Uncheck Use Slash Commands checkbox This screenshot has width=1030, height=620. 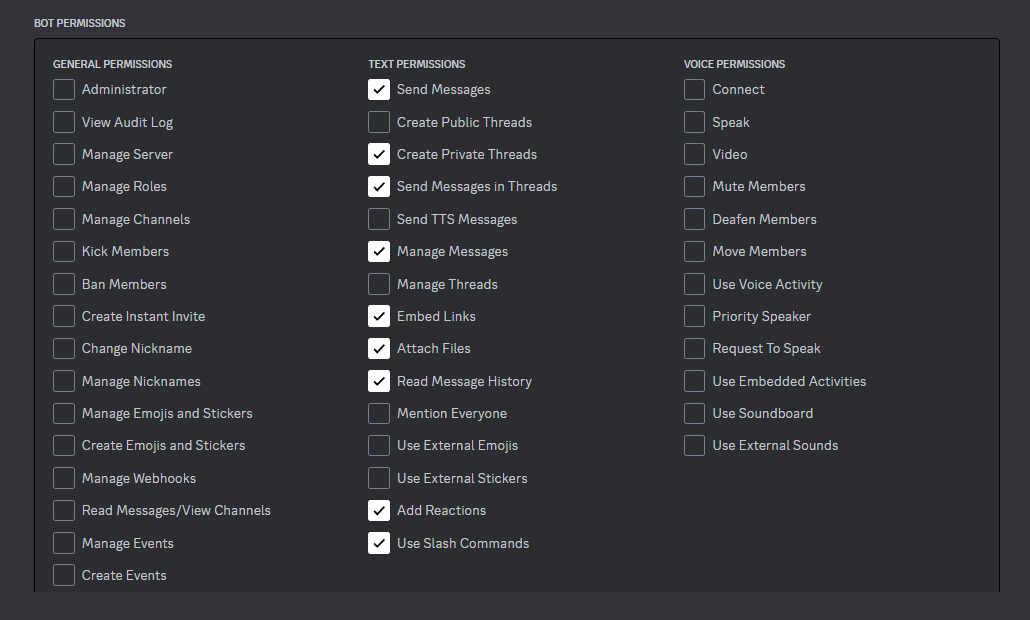[379, 543]
